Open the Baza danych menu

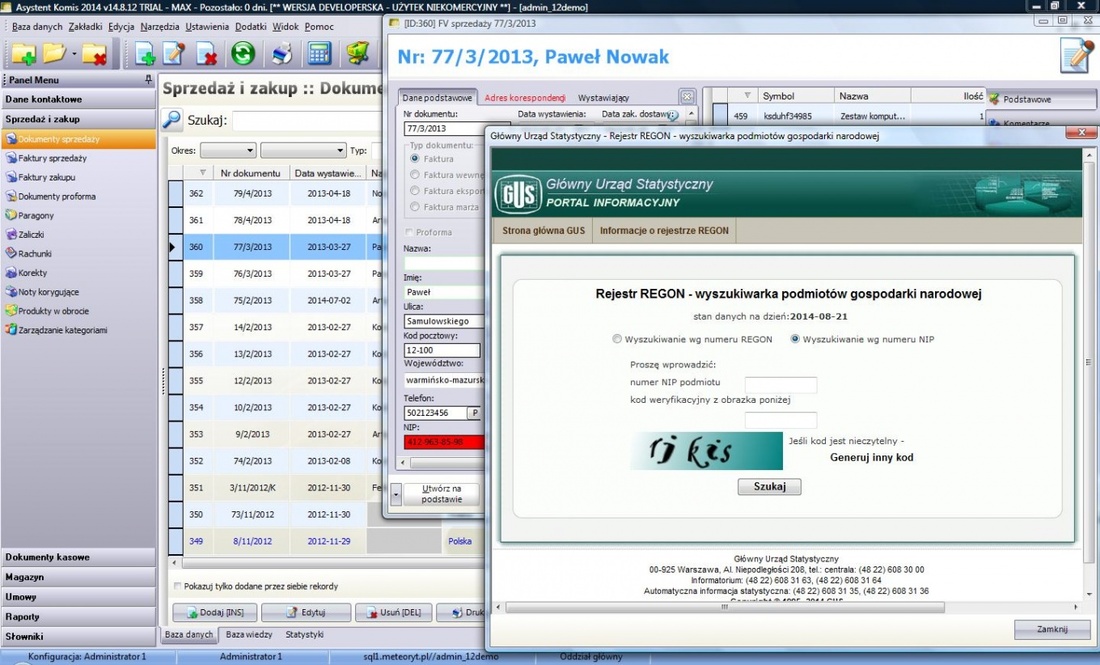(36, 27)
